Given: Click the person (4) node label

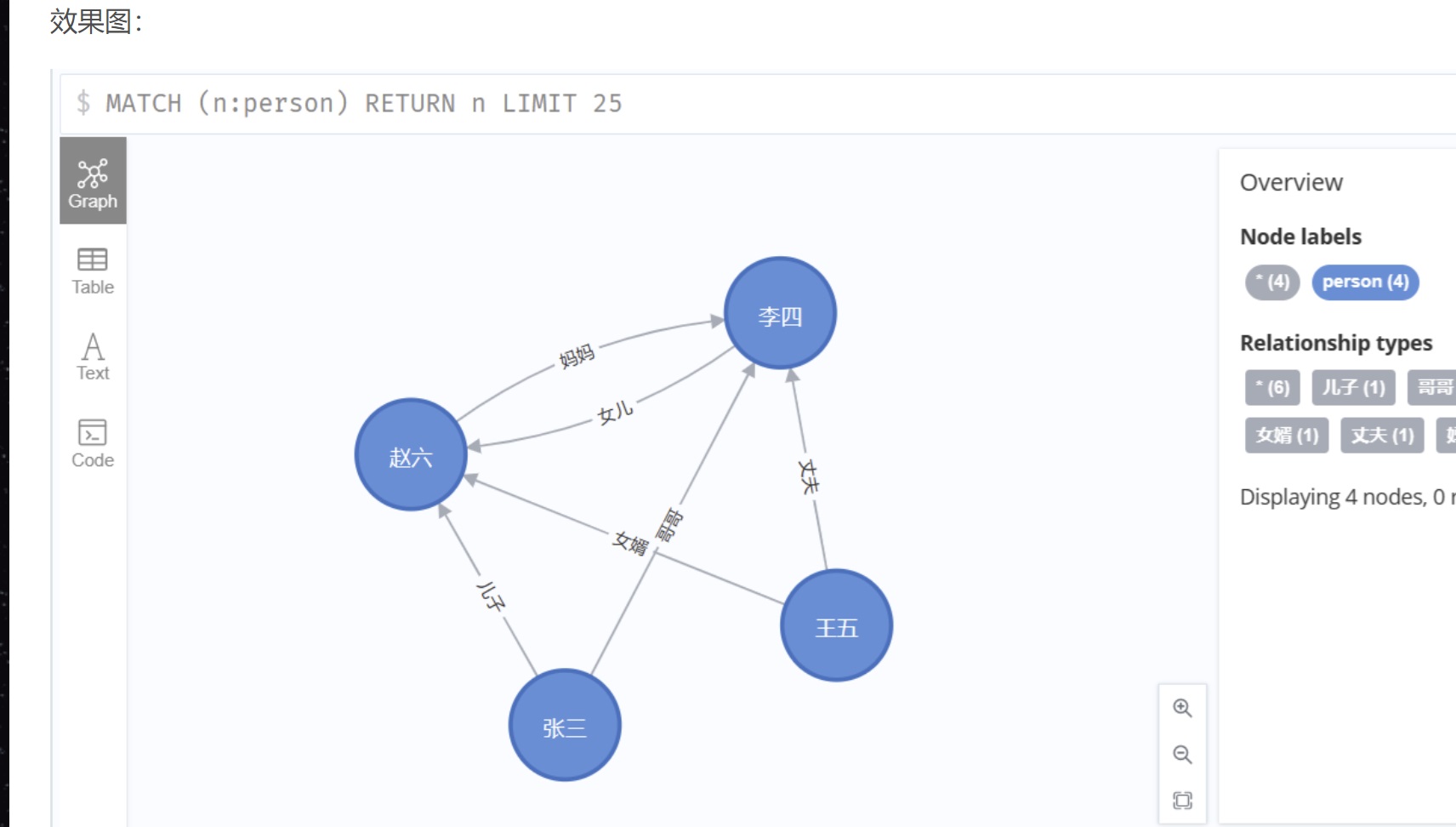Looking at the screenshot, I should coord(1365,282).
